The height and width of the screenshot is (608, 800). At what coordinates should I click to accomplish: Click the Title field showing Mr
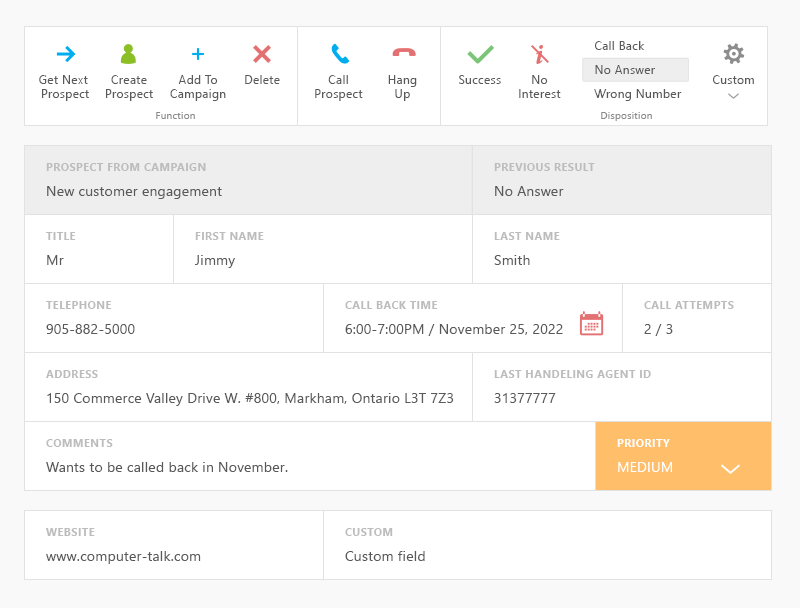(99, 249)
